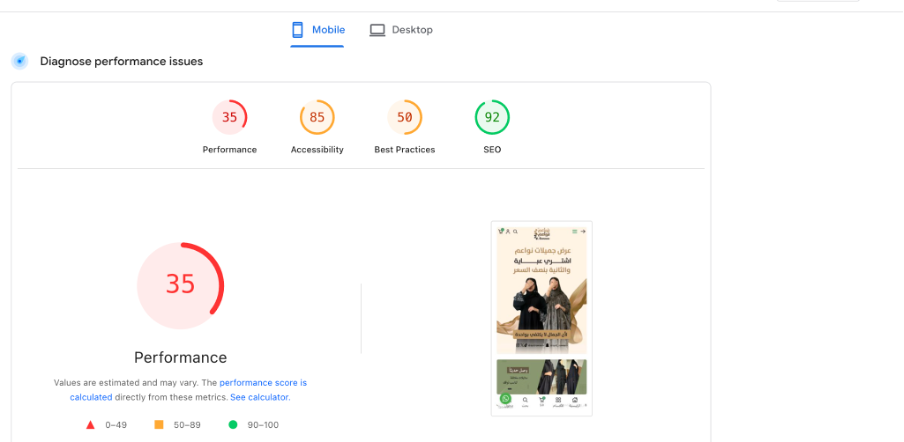The image size is (904, 442).
Task: Click the orange square 50–89 legend marker
Action: click(158, 425)
